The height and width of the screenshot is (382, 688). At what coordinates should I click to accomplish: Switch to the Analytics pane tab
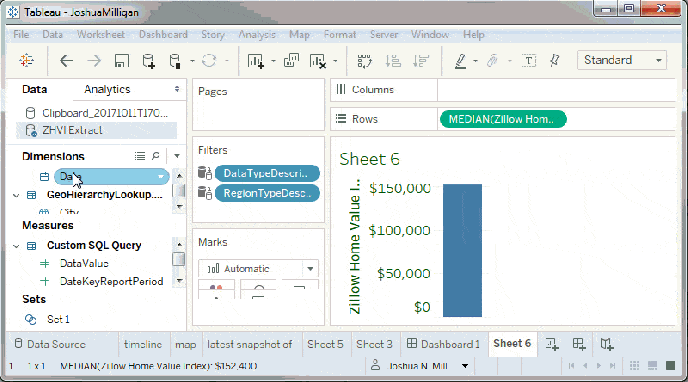[108, 89]
